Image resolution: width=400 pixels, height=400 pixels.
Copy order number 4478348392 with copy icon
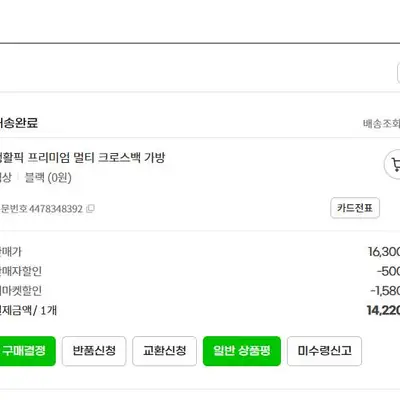click(x=90, y=209)
